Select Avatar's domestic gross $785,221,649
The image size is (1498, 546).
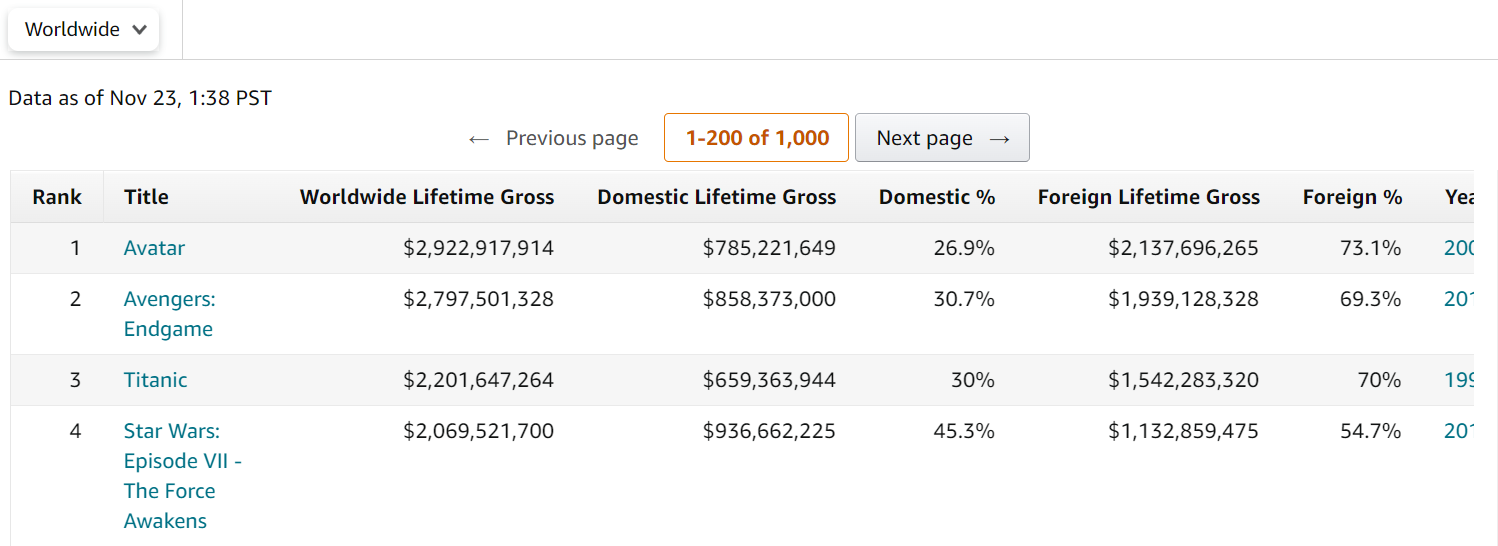coord(769,248)
